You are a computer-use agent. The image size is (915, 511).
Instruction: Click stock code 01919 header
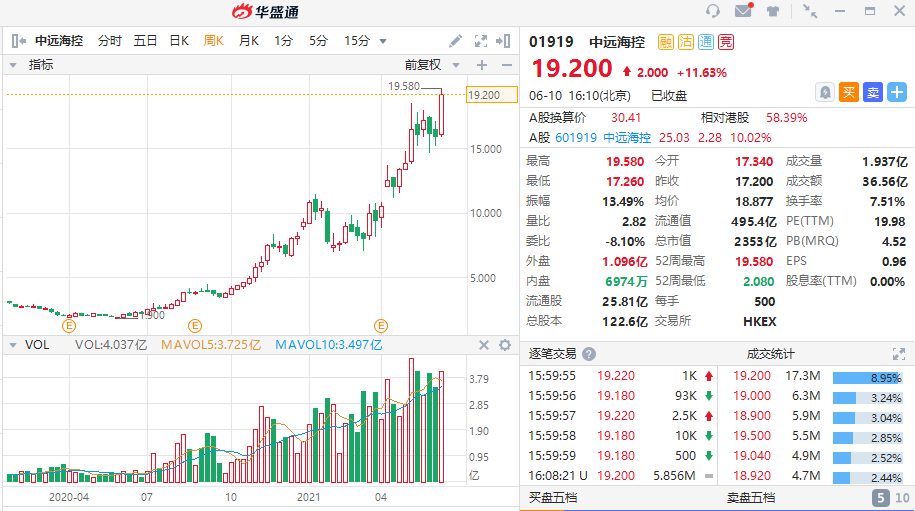tap(551, 42)
